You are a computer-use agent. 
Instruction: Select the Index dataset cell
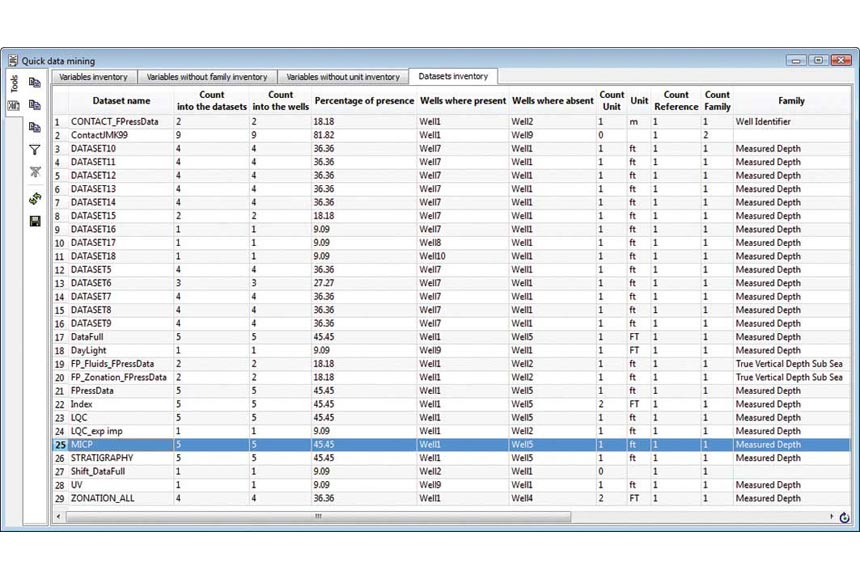tap(121, 404)
